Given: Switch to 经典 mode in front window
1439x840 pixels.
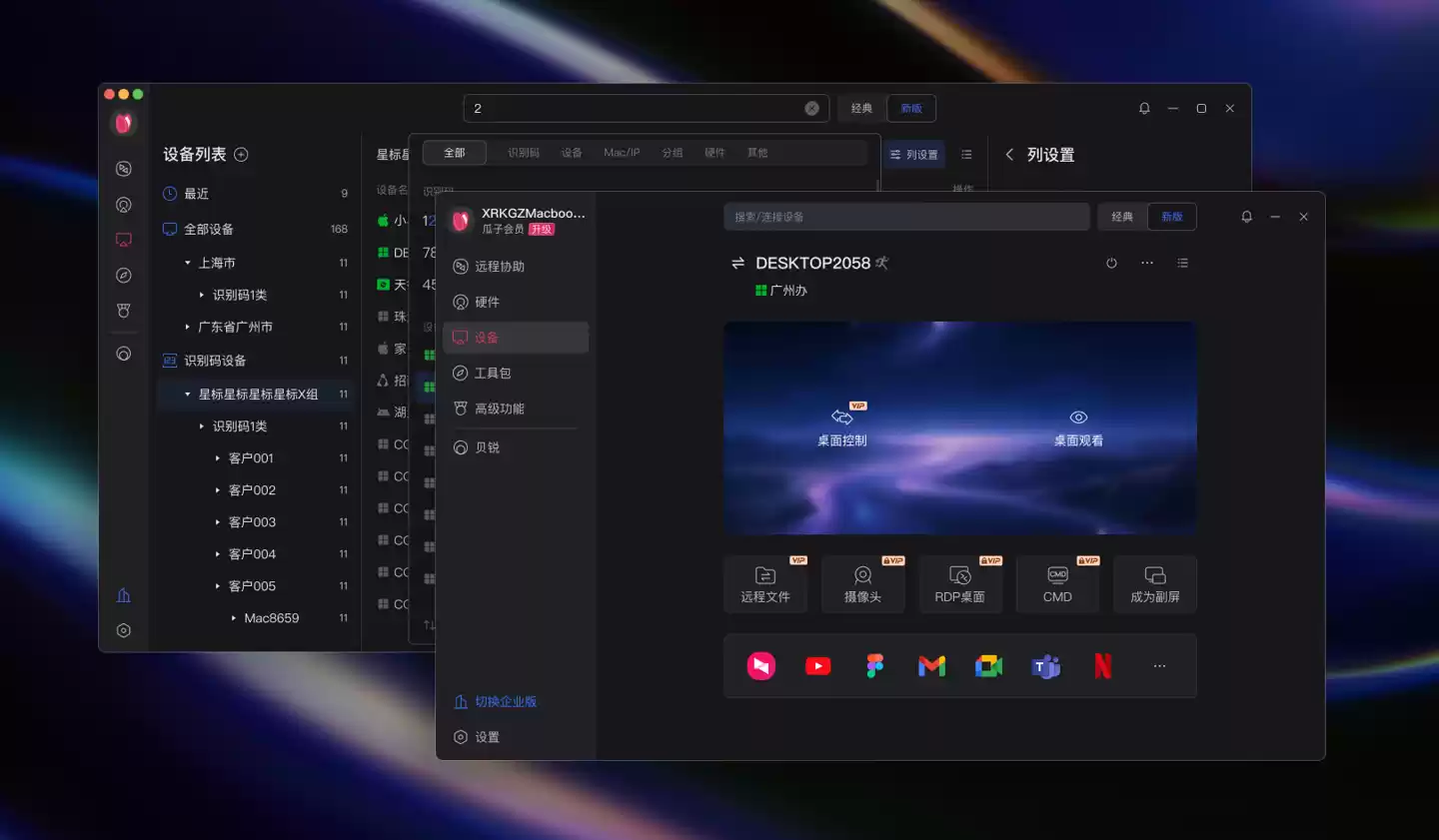Looking at the screenshot, I should [x=1122, y=217].
